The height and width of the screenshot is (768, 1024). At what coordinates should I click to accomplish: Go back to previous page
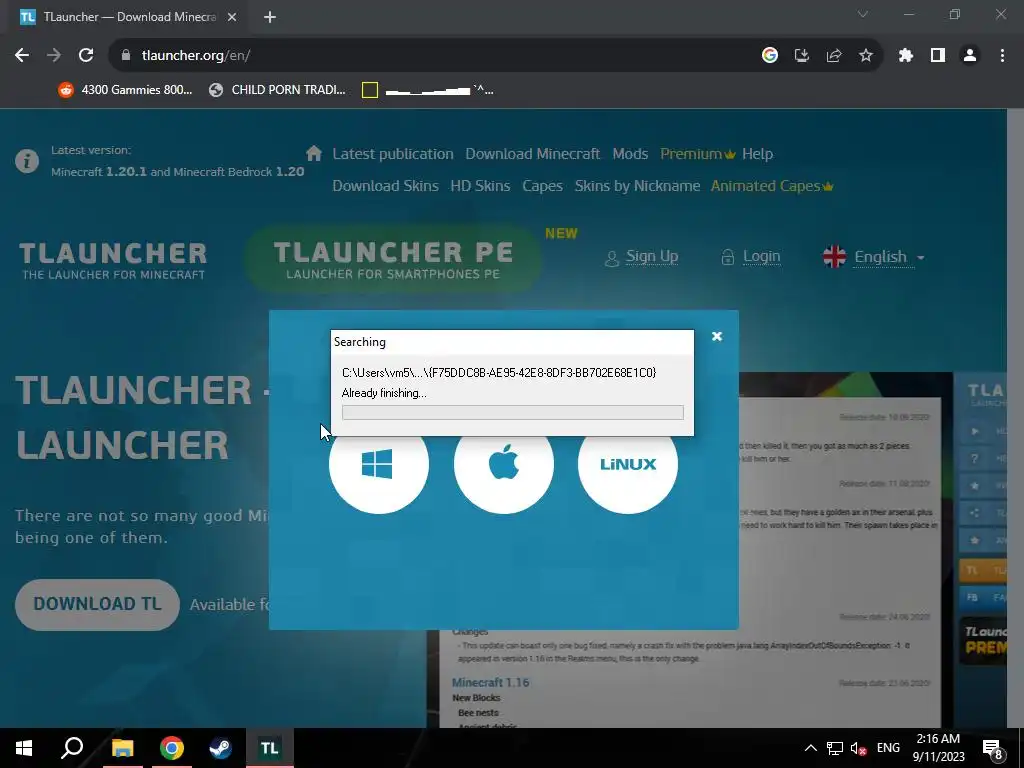pyautogui.click(x=22, y=56)
